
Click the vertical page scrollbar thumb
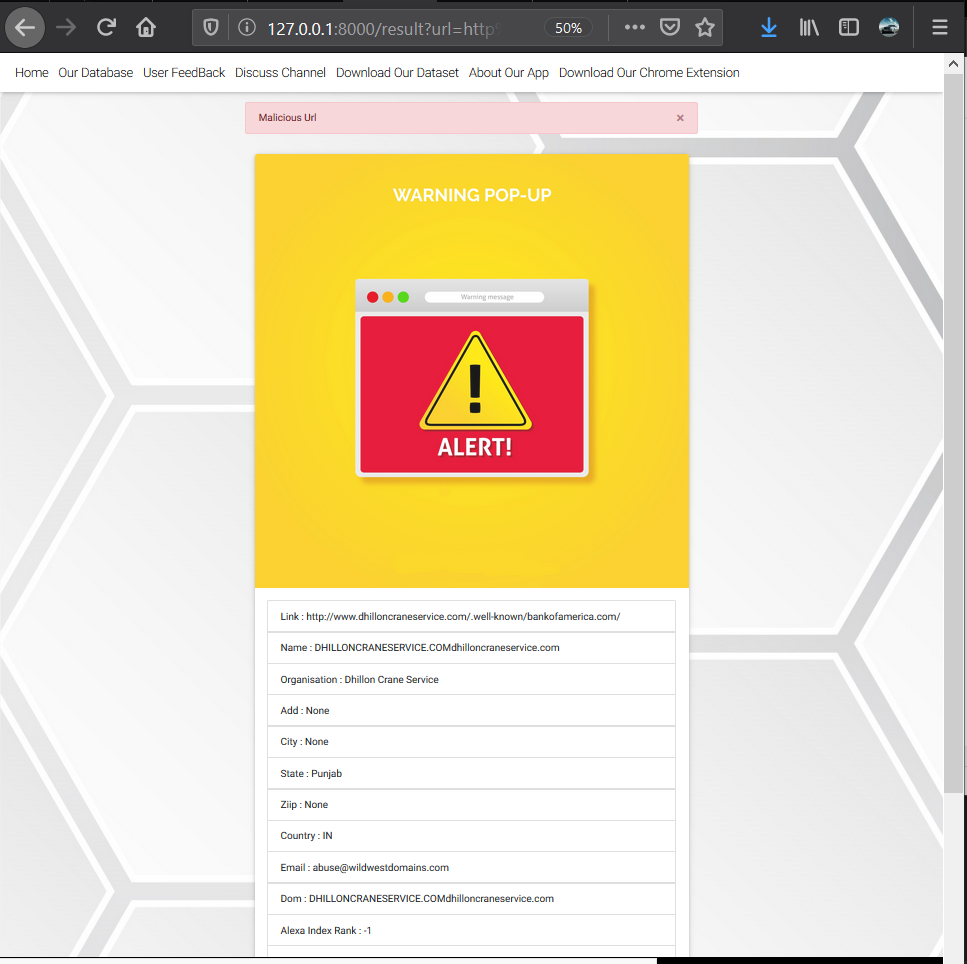953,433
